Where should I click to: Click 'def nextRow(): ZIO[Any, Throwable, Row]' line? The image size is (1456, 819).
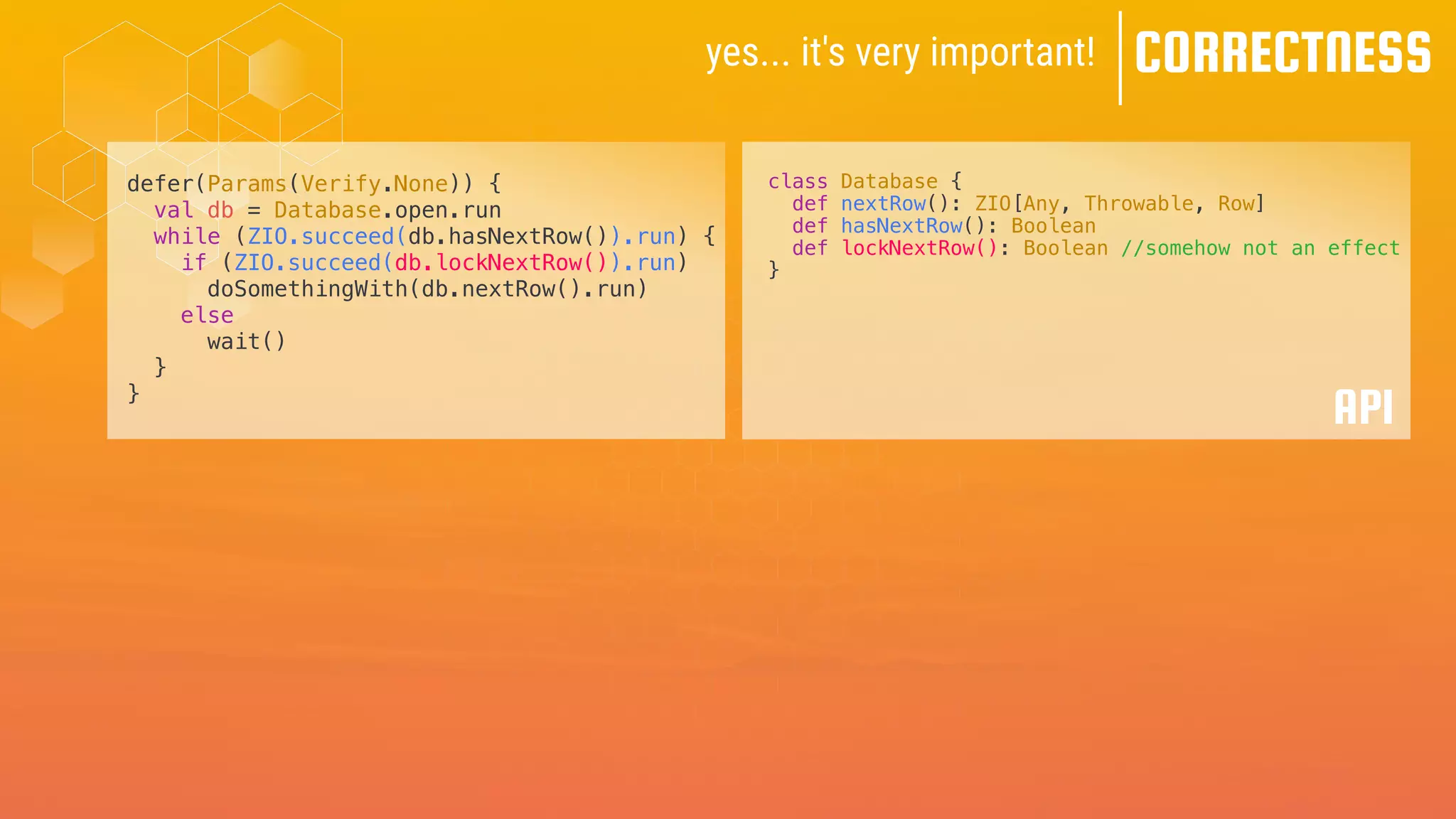coord(1029,203)
